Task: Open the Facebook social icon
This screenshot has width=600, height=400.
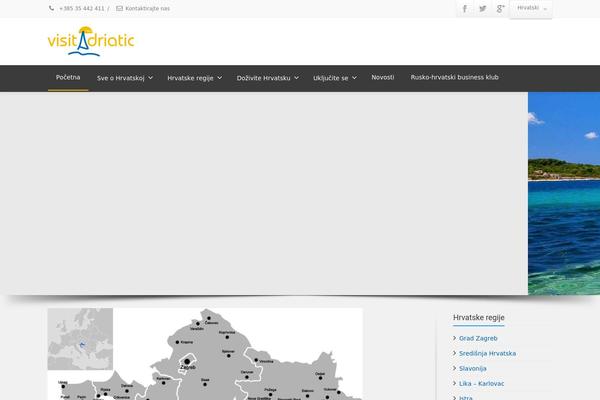Action: tap(465, 8)
